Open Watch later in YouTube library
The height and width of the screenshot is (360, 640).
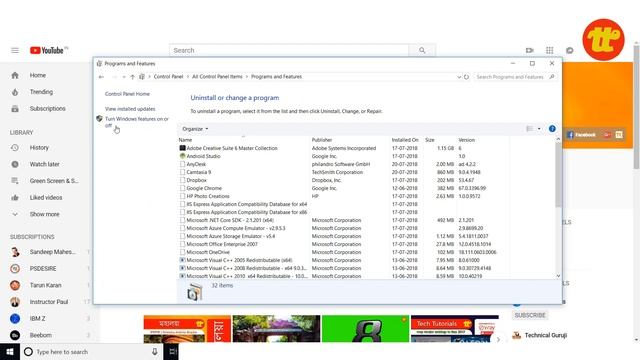pos(44,164)
